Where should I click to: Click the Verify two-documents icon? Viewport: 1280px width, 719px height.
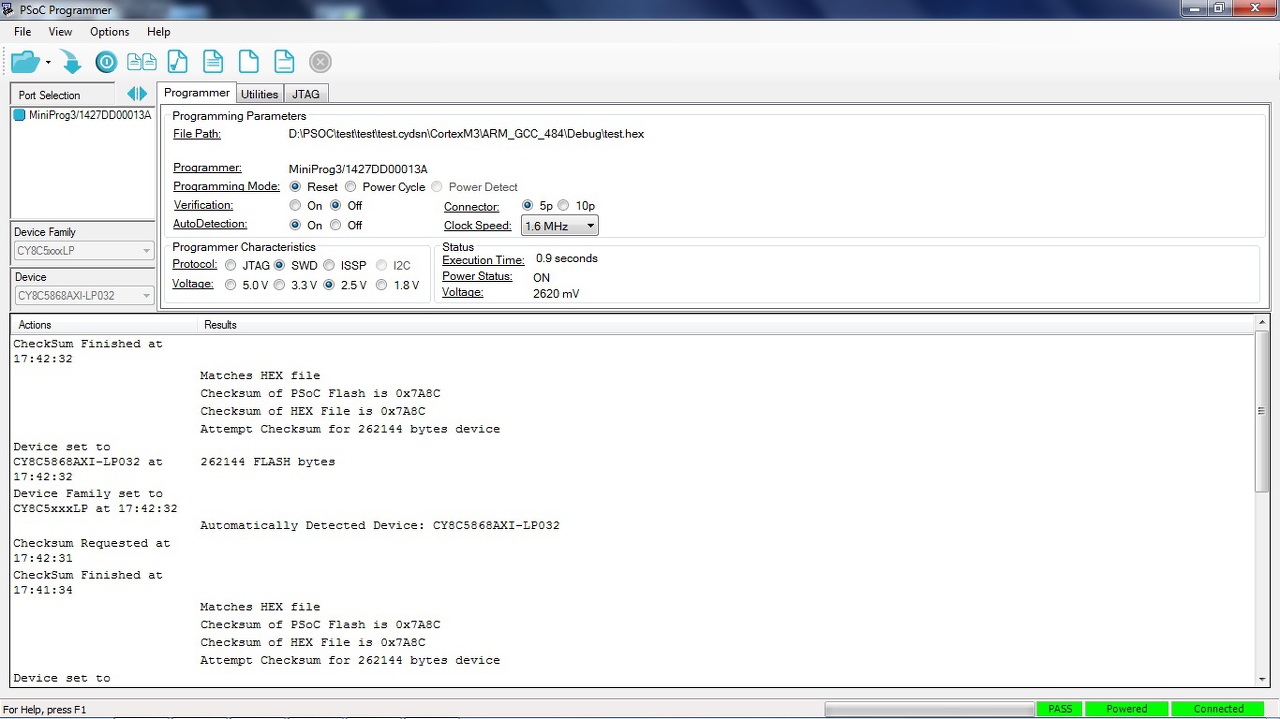(141, 62)
